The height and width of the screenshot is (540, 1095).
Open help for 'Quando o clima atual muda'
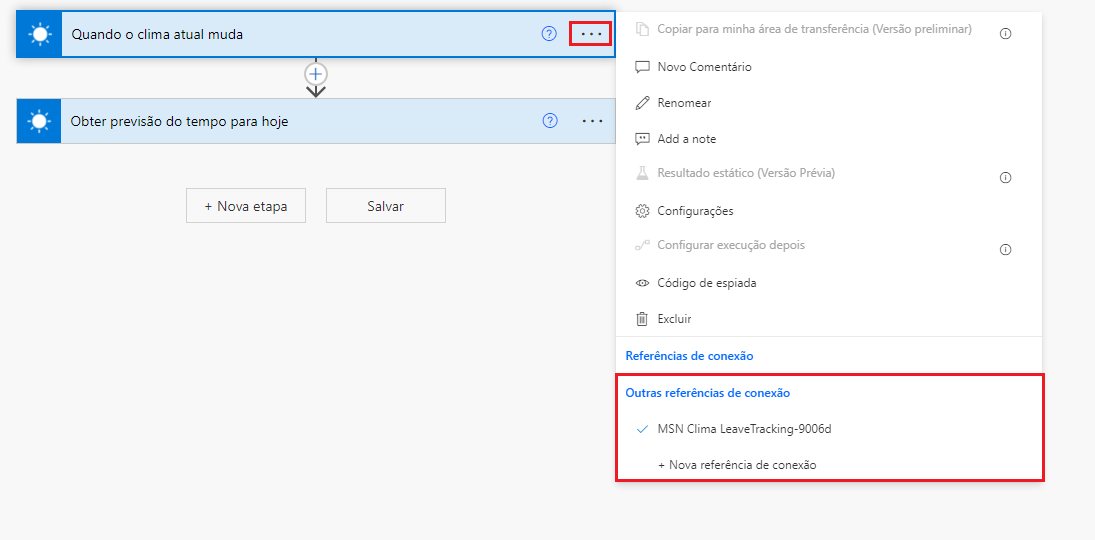(x=549, y=34)
